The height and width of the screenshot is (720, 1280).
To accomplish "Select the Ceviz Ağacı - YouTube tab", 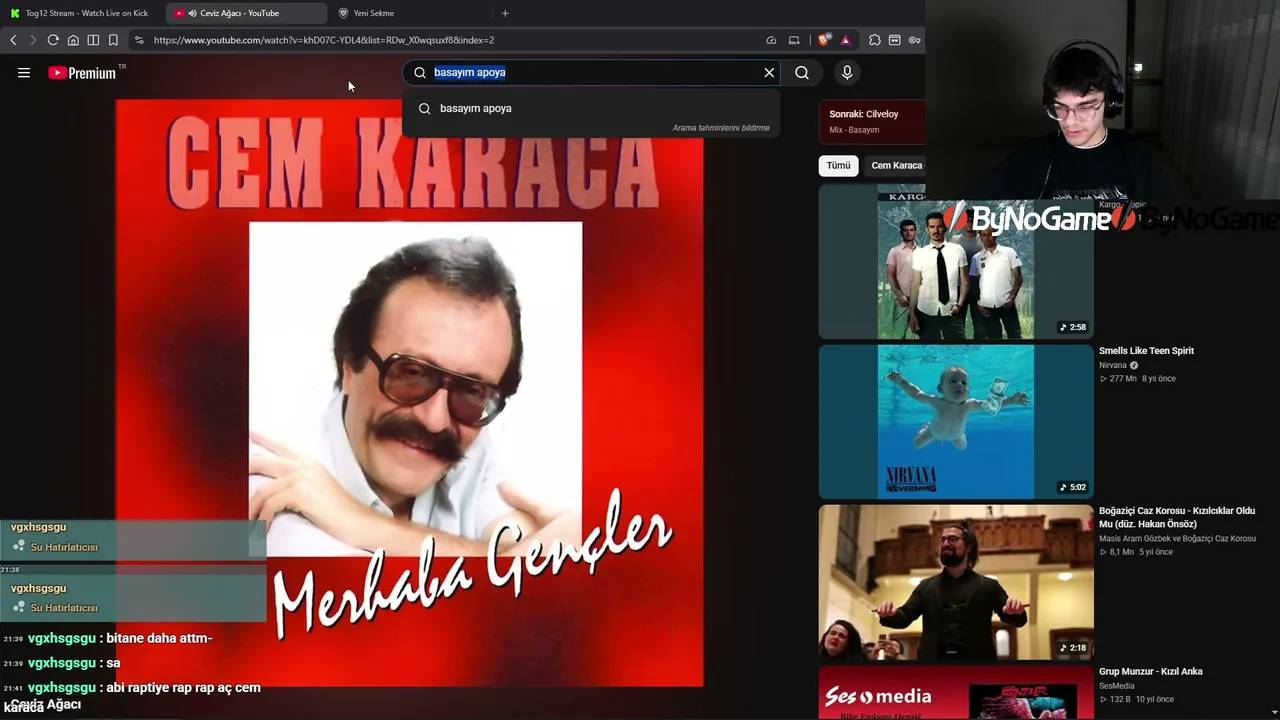I will pos(245,13).
